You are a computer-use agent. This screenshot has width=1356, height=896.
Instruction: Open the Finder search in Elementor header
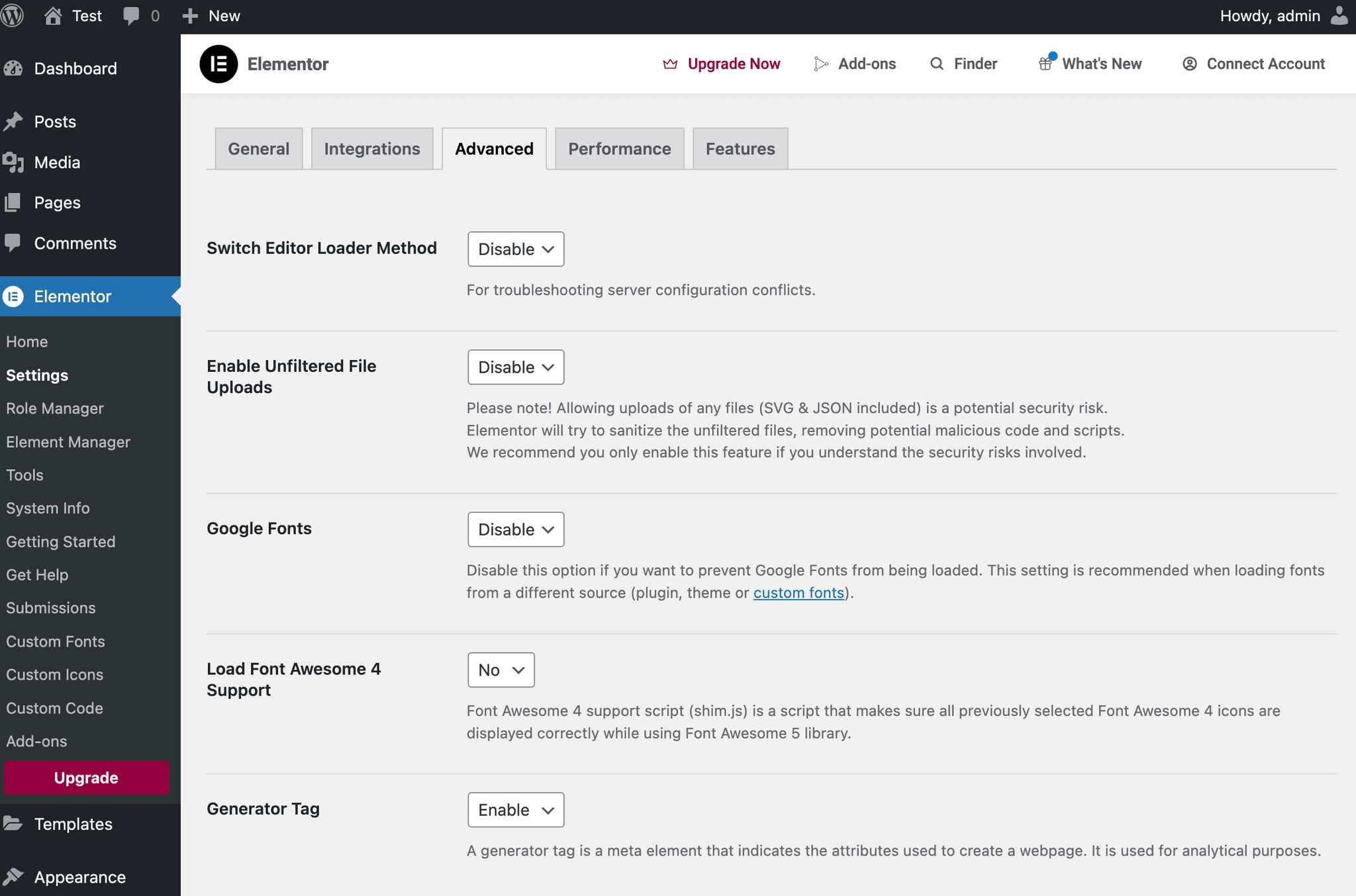click(963, 64)
